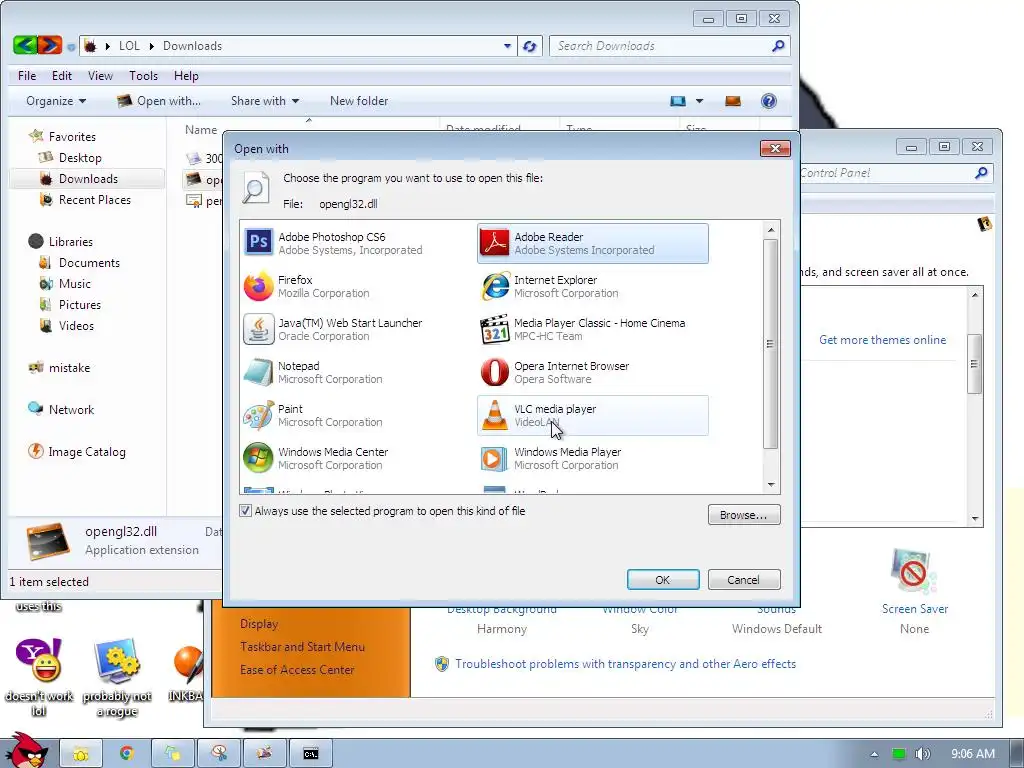The height and width of the screenshot is (768, 1024).
Task: Select Desktop in Favorites sidebar
Action: (80, 157)
